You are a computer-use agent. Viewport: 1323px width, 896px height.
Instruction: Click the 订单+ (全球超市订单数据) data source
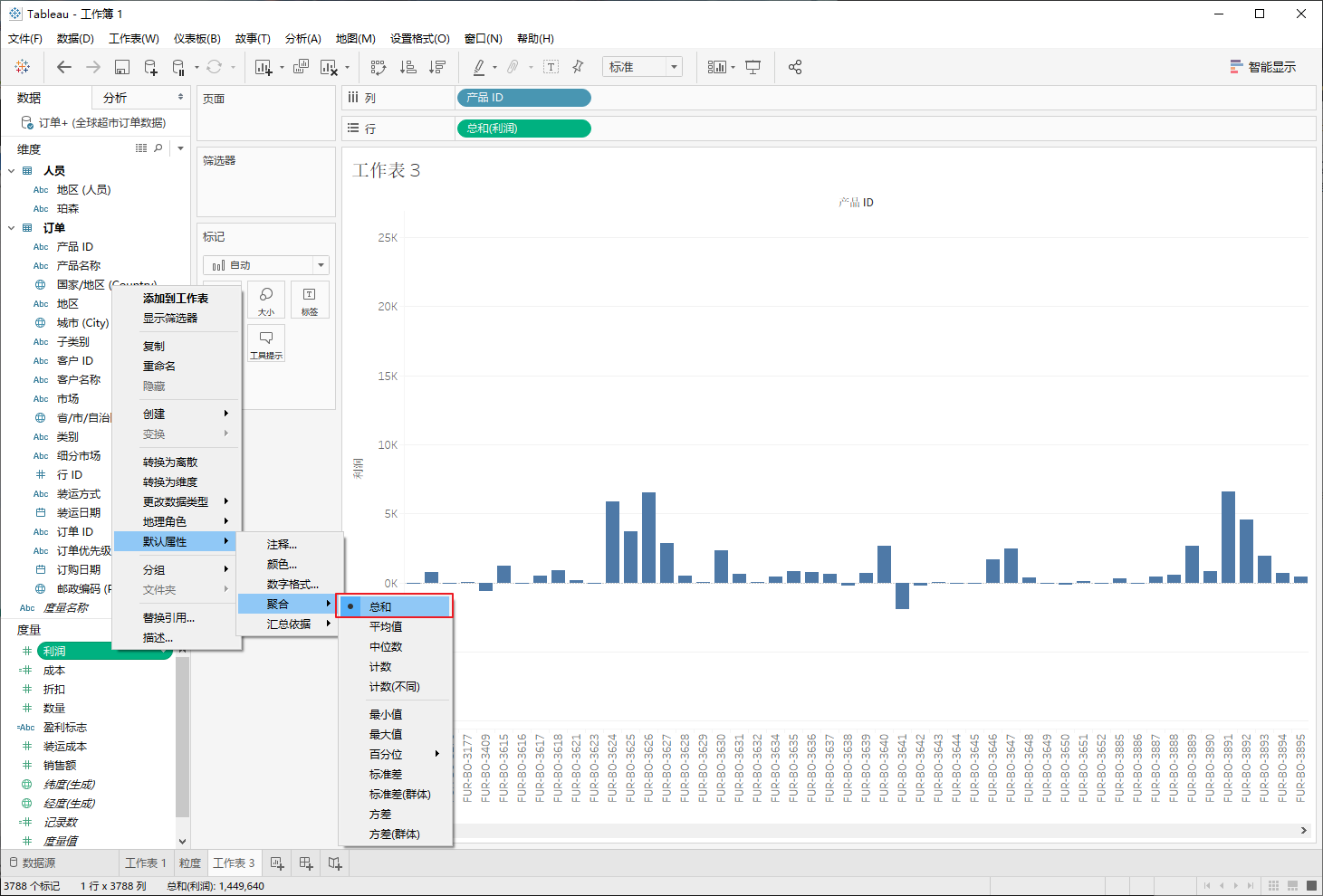94,122
